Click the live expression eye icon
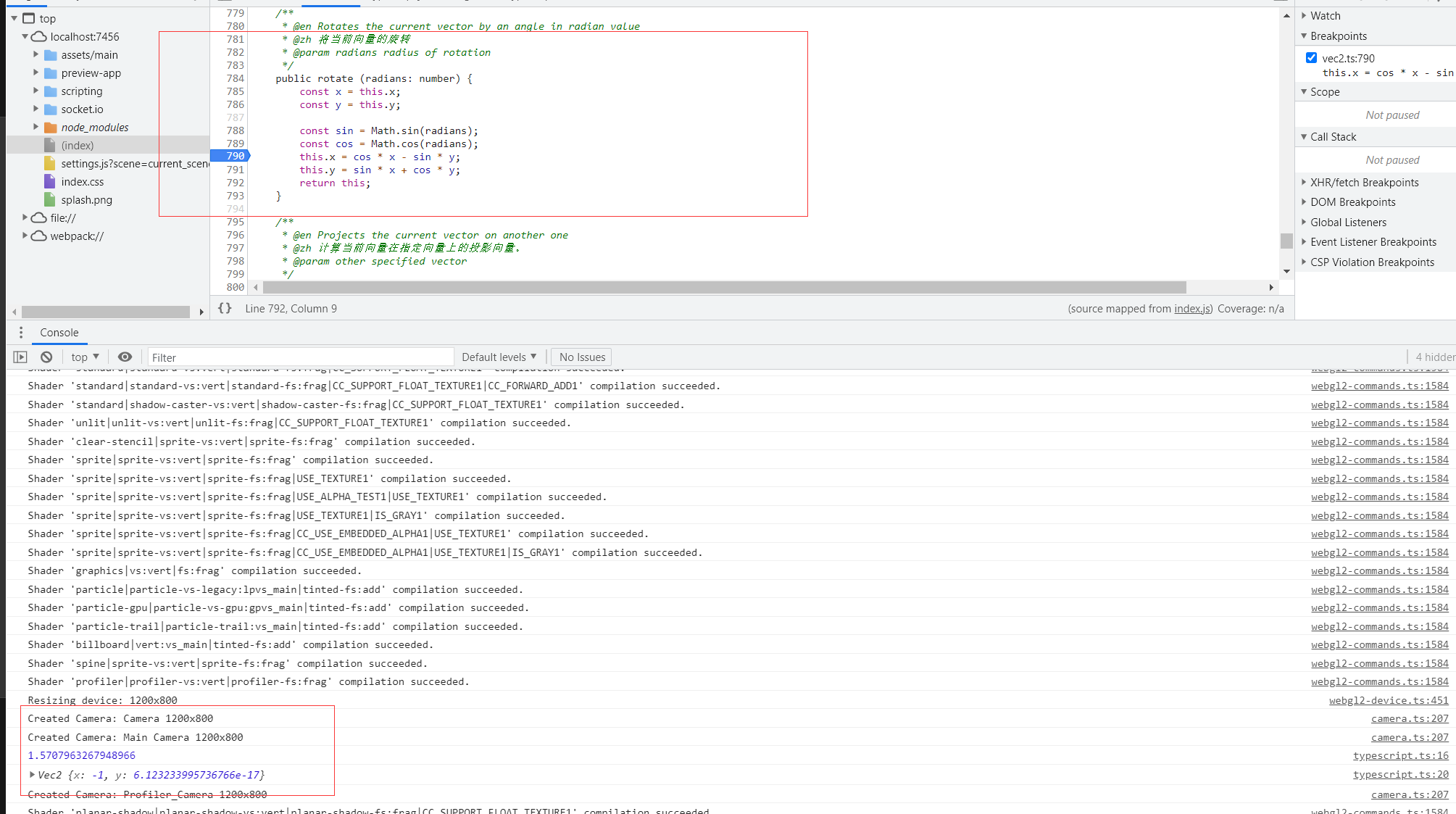The height and width of the screenshot is (814, 1456). click(x=125, y=357)
